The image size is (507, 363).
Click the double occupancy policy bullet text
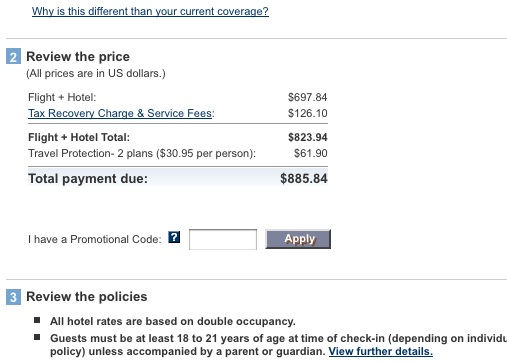click(x=173, y=321)
